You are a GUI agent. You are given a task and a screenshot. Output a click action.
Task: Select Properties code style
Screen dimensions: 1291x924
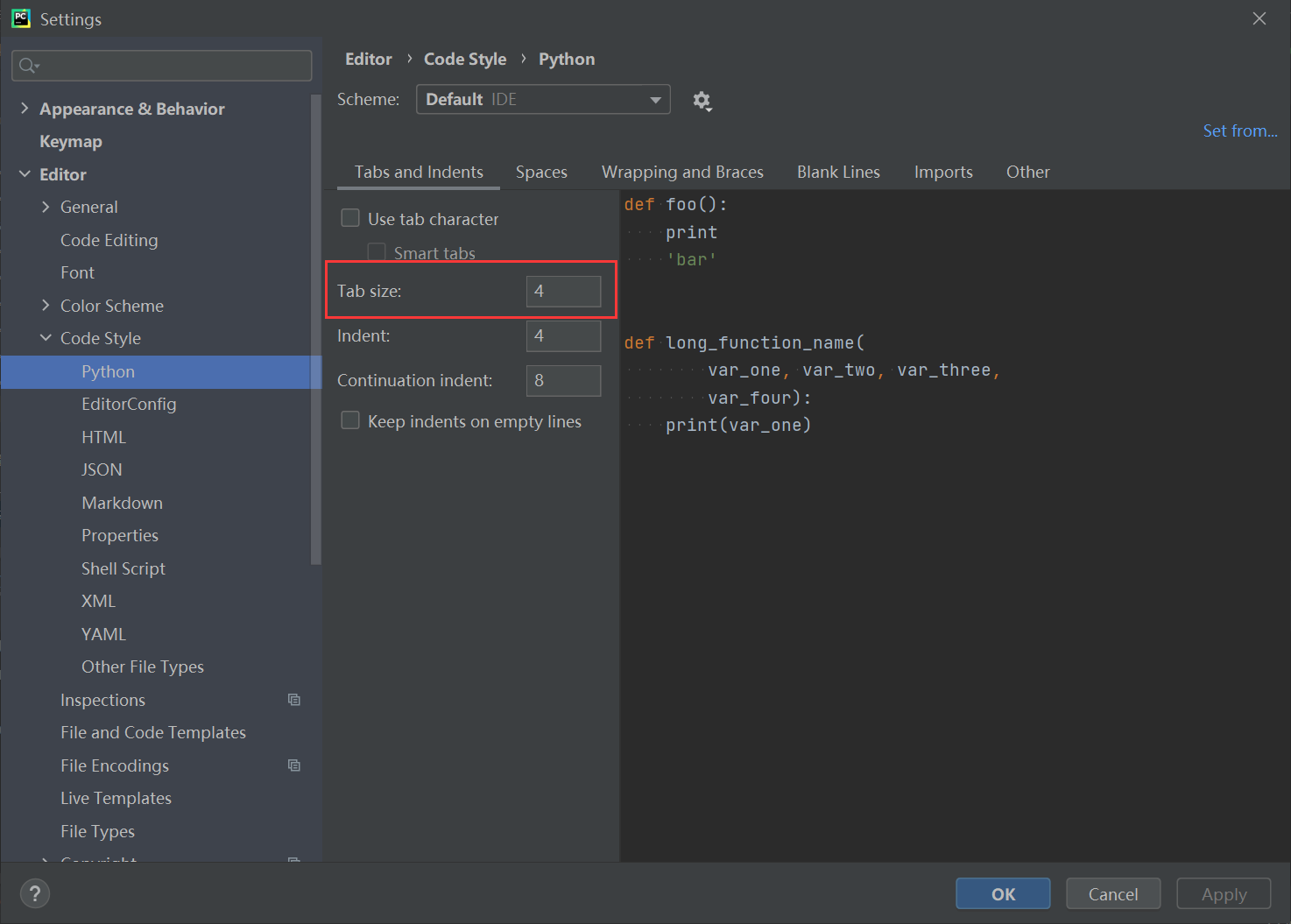pyautogui.click(x=120, y=535)
